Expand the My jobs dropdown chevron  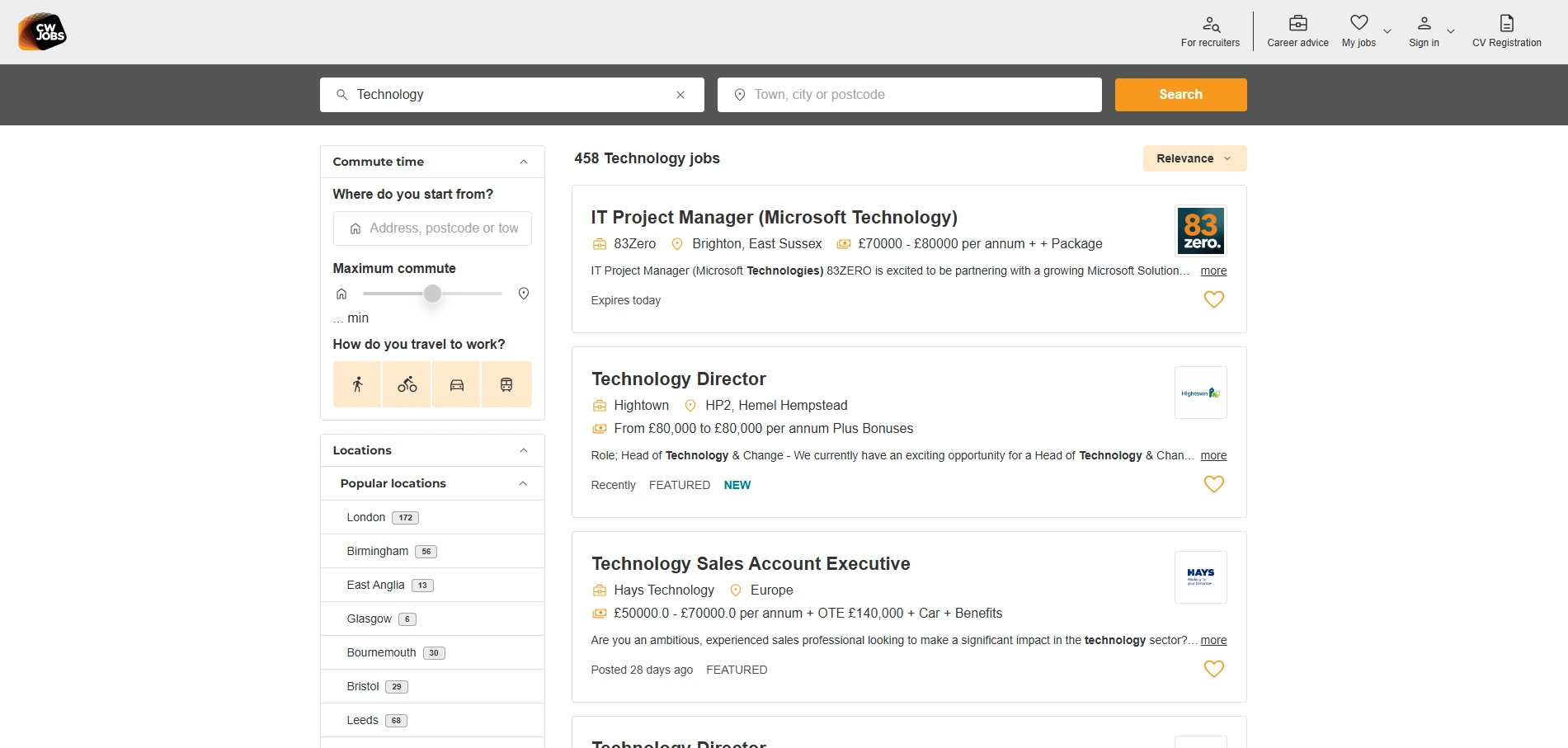[x=1387, y=31]
